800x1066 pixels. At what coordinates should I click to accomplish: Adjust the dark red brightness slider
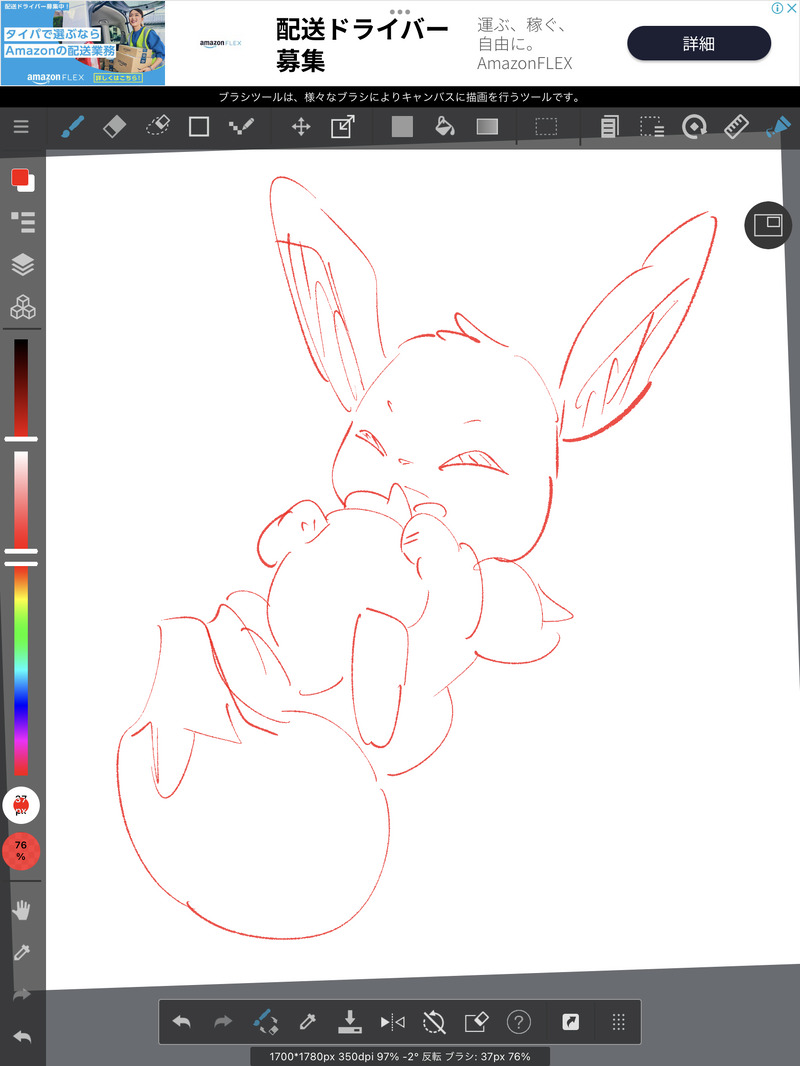click(21, 389)
